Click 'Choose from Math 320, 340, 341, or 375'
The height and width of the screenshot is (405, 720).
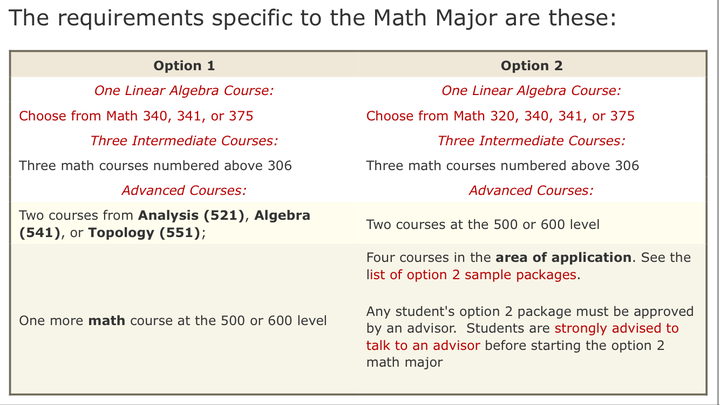point(500,116)
